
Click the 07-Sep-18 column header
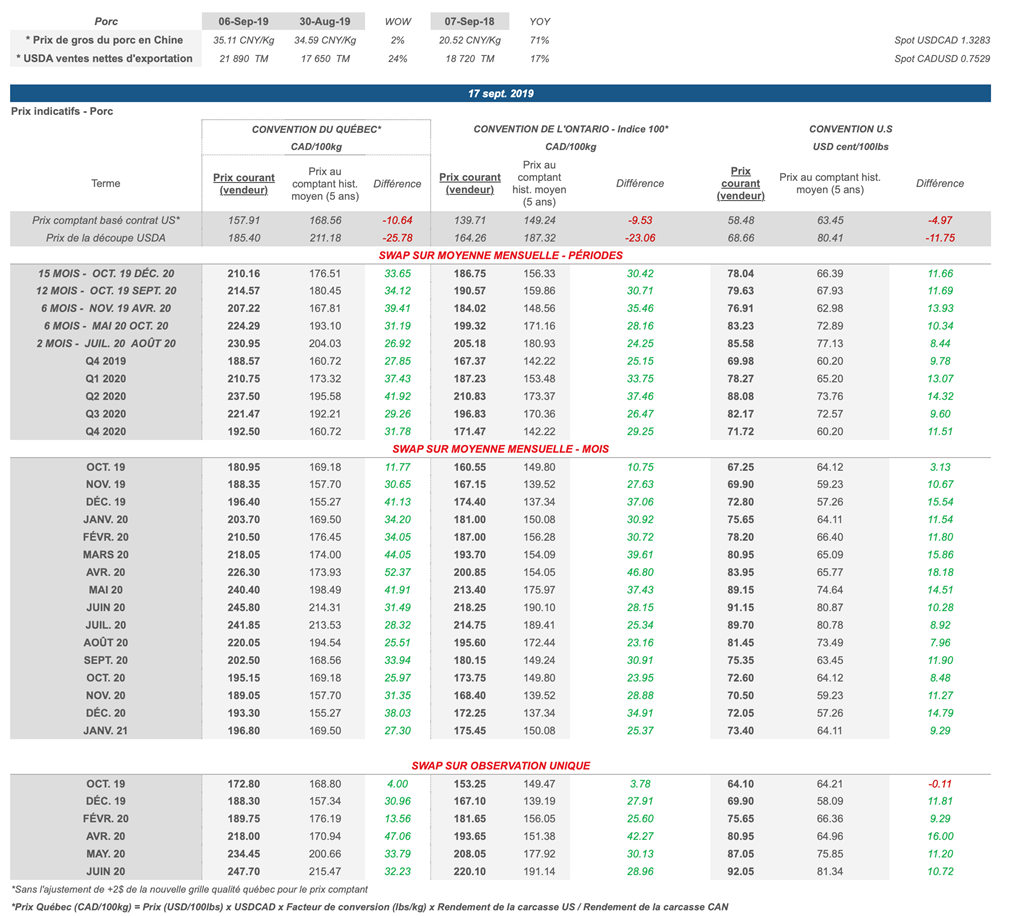coord(469,21)
